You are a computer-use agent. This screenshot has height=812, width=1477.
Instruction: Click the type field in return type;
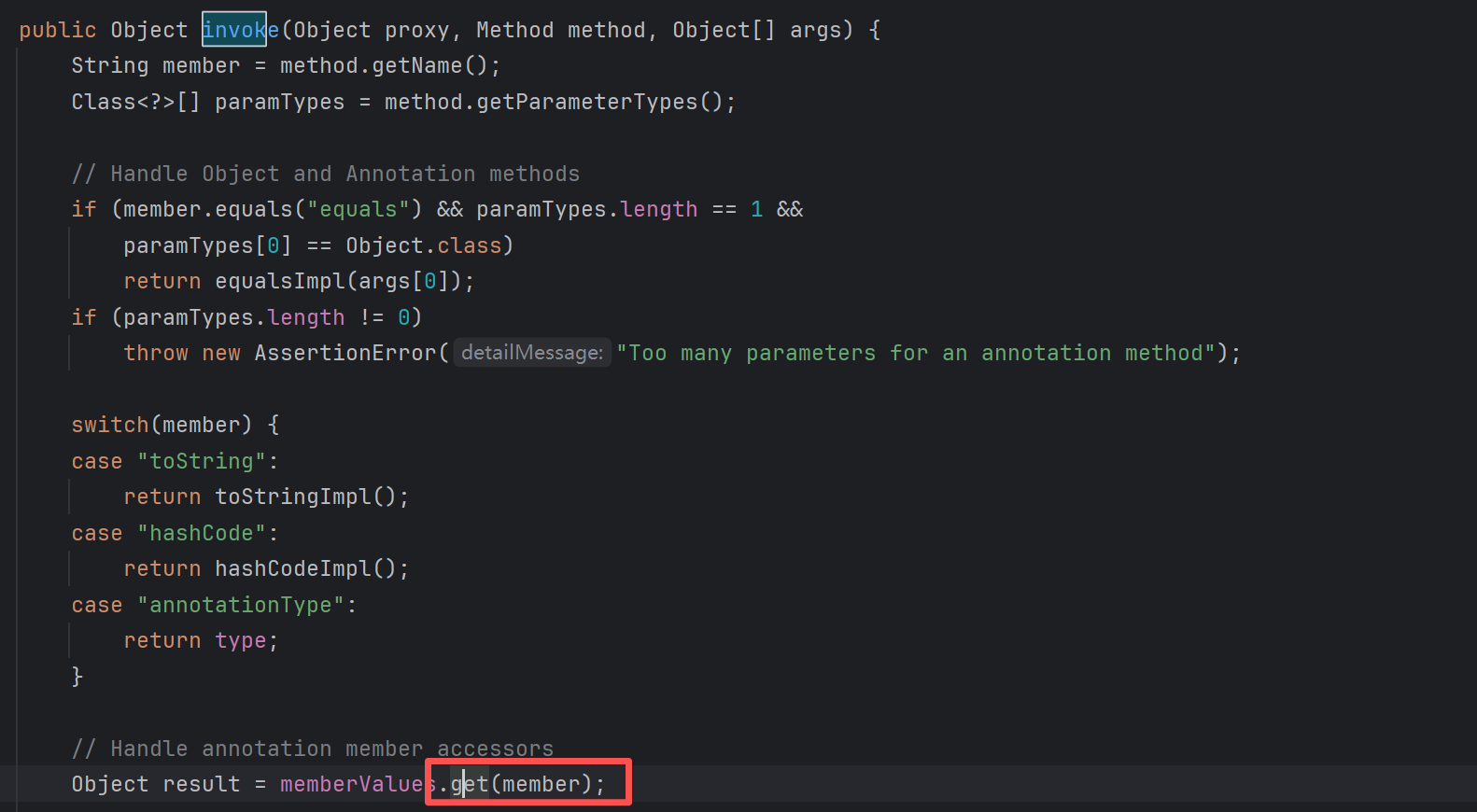point(241,640)
